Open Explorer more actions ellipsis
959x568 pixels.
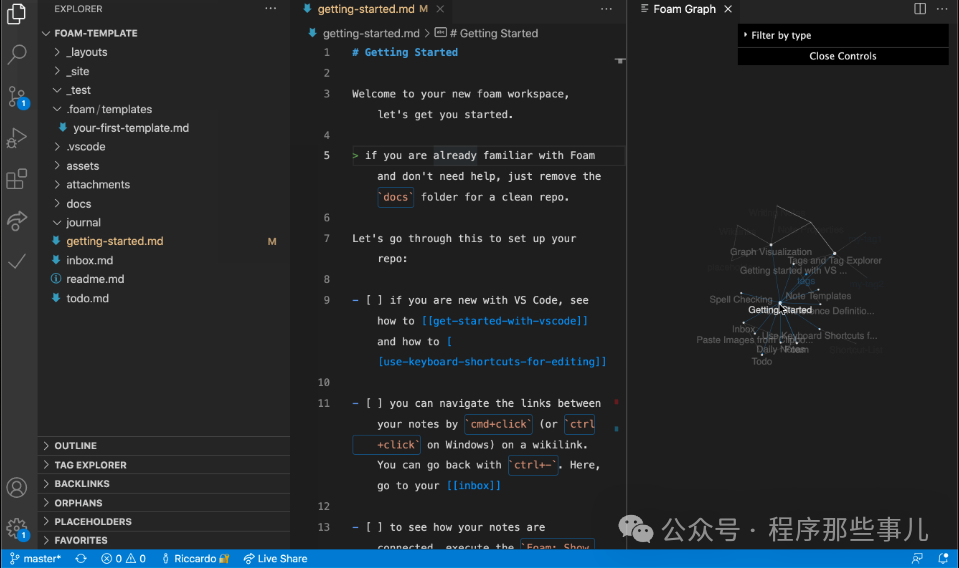pos(270,9)
